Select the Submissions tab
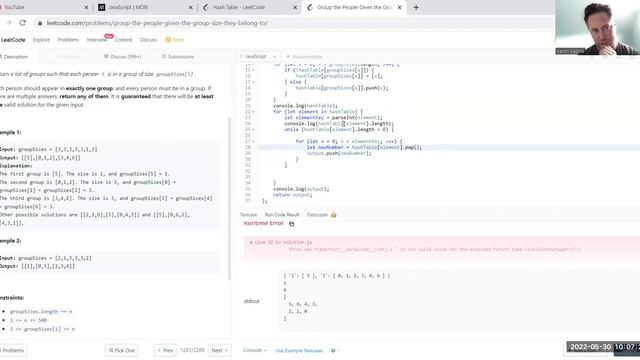Screen dimensions: 640x360 (178, 57)
